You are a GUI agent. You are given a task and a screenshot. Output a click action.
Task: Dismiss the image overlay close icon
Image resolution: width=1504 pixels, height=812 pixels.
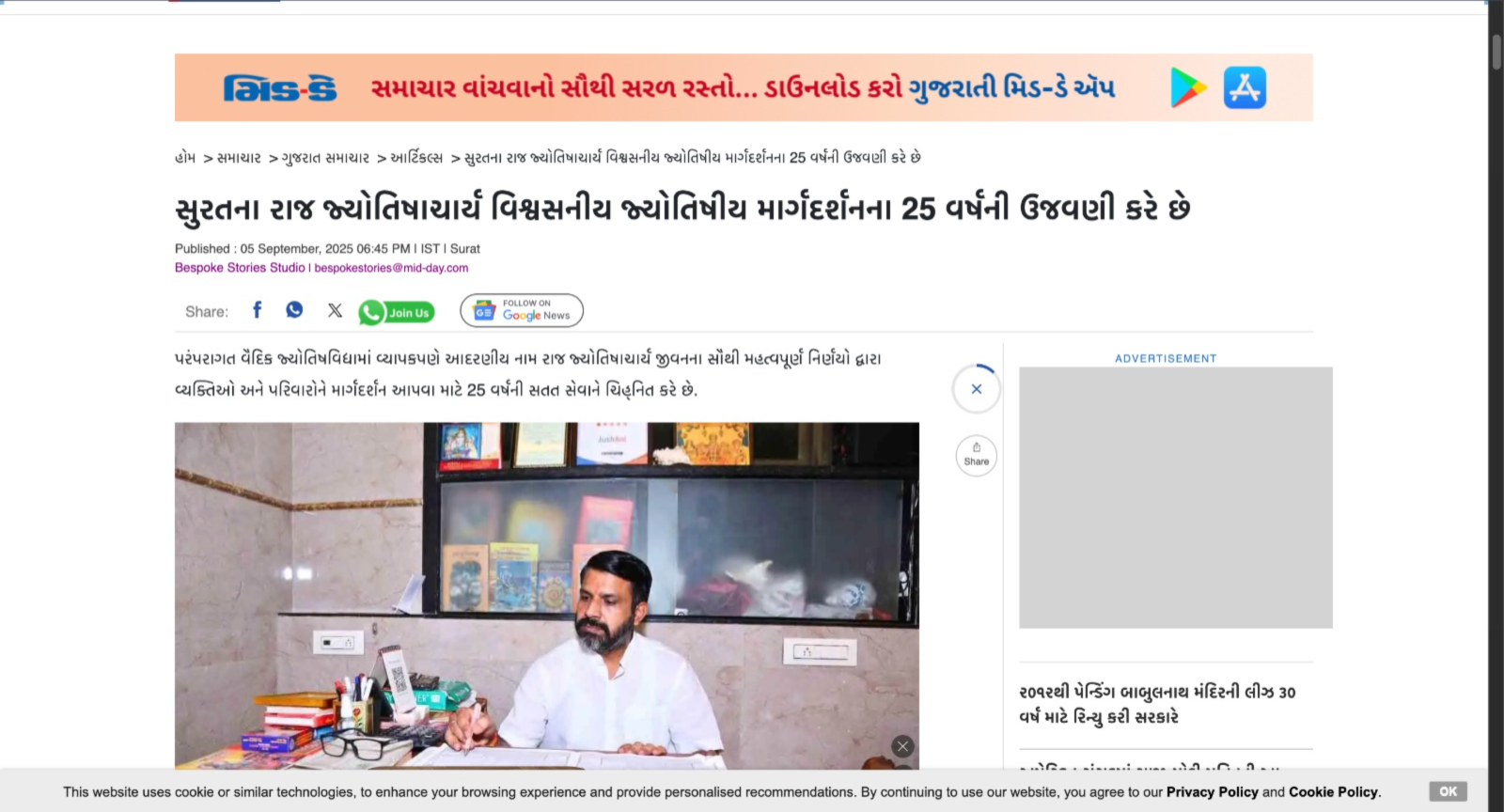click(x=902, y=746)
